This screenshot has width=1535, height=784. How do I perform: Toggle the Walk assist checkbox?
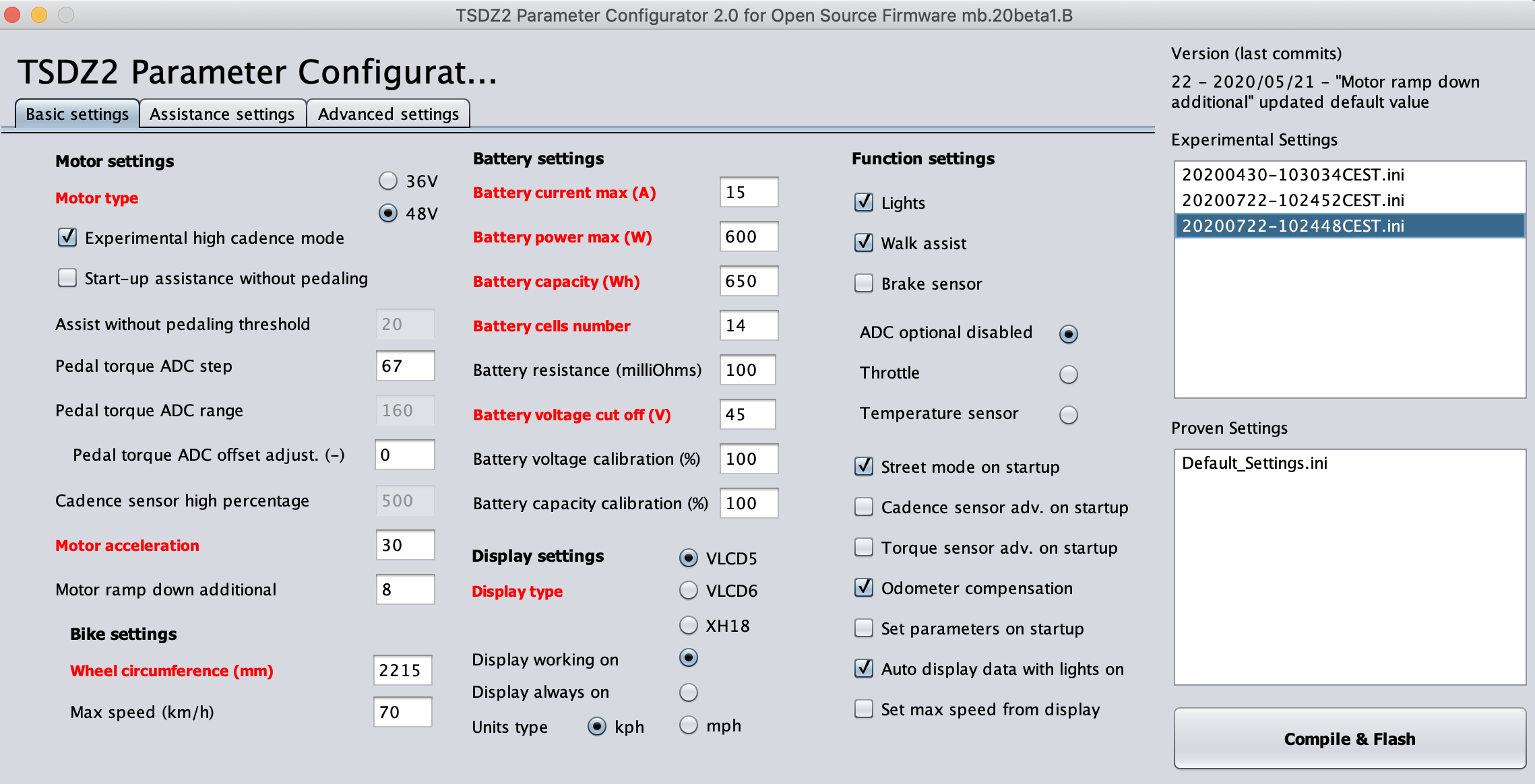864,242
